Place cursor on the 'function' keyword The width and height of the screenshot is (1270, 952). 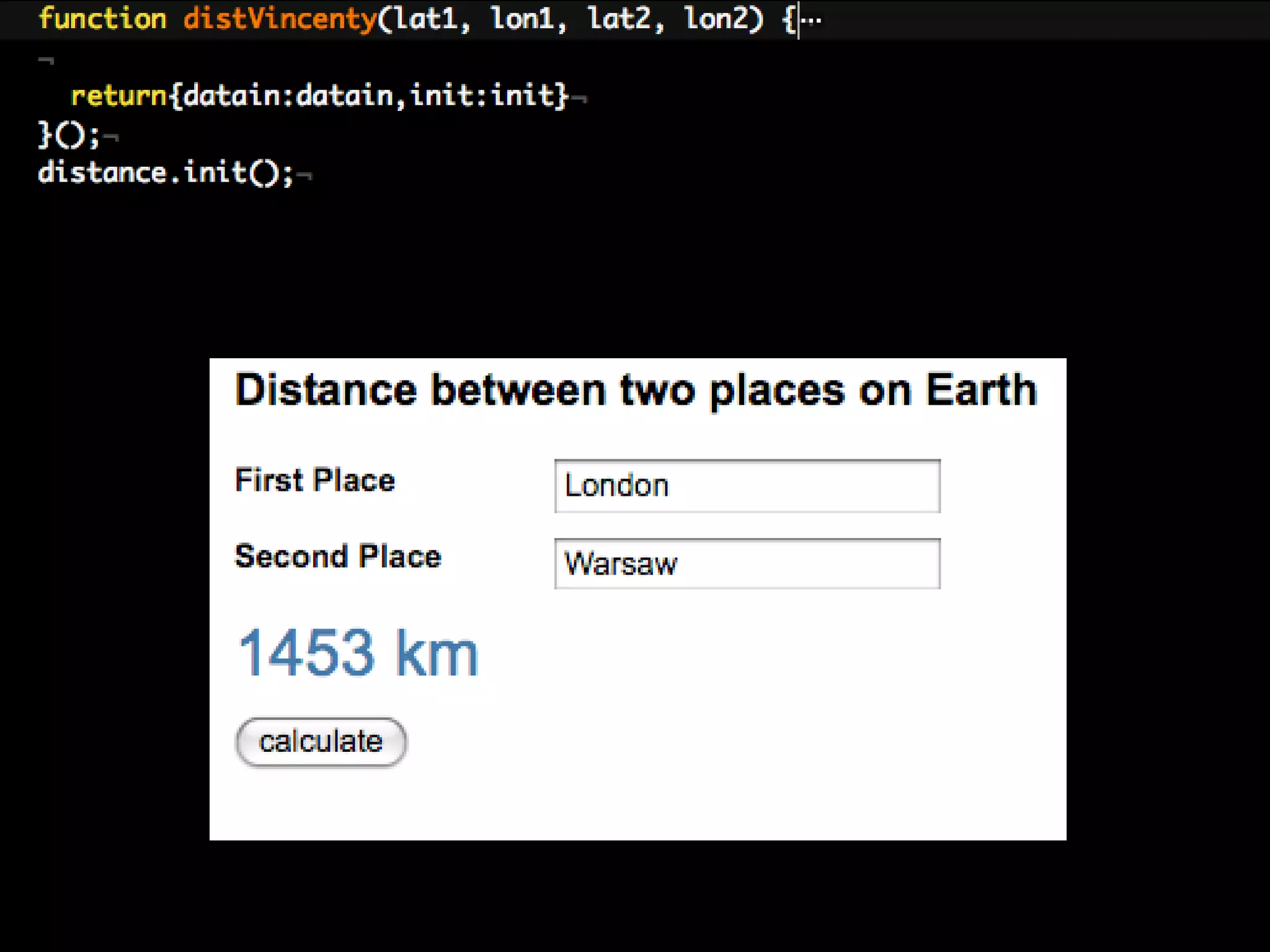pos(102,19)
